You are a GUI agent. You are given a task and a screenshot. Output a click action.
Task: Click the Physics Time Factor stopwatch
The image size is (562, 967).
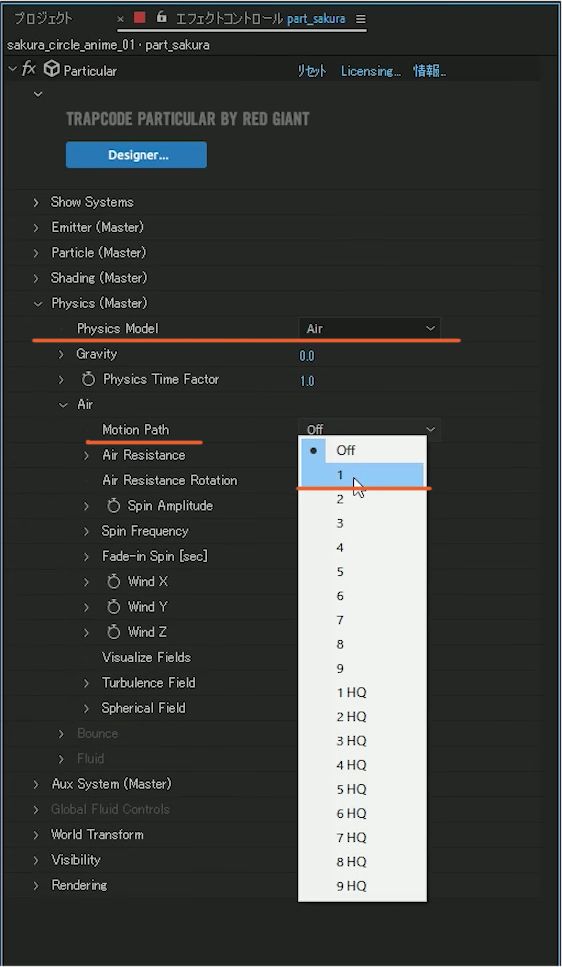[x=88, y=379]
